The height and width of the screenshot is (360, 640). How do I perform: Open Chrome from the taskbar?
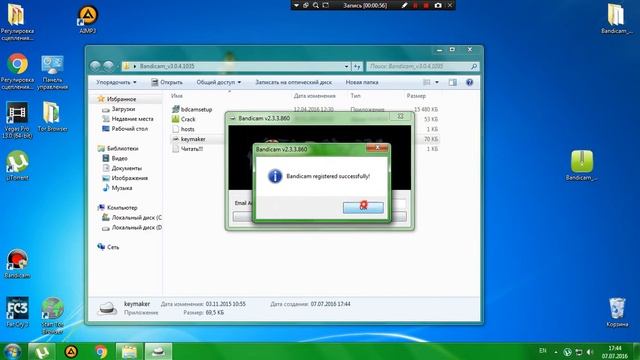(100, 351)
